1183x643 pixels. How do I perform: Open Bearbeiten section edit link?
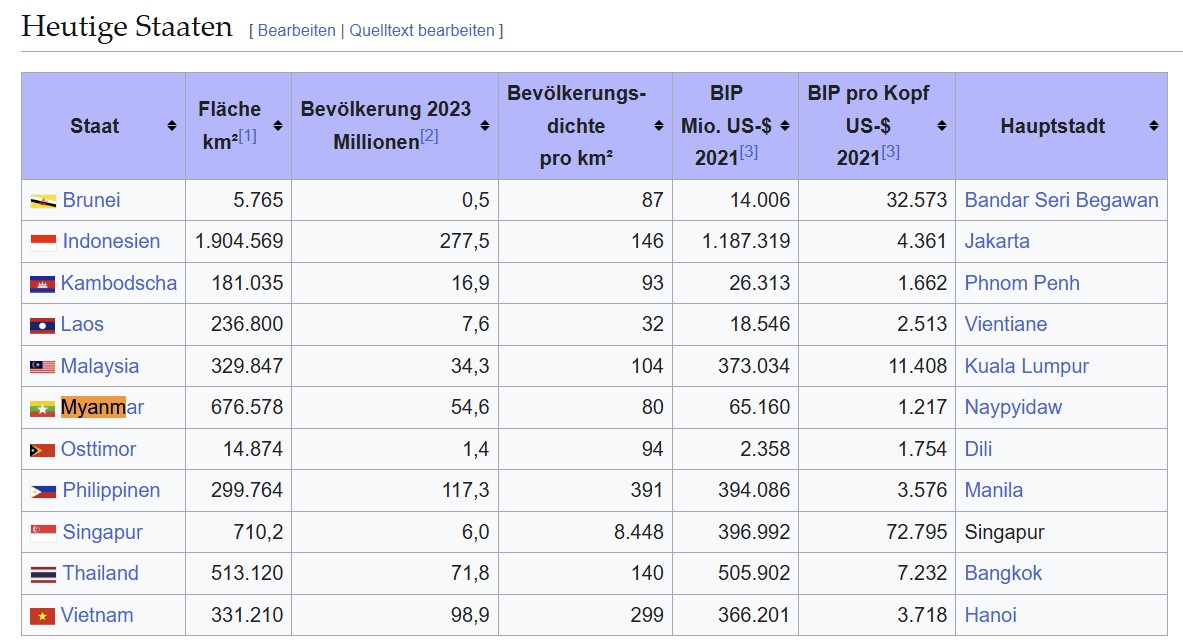[x=296, y=31]
